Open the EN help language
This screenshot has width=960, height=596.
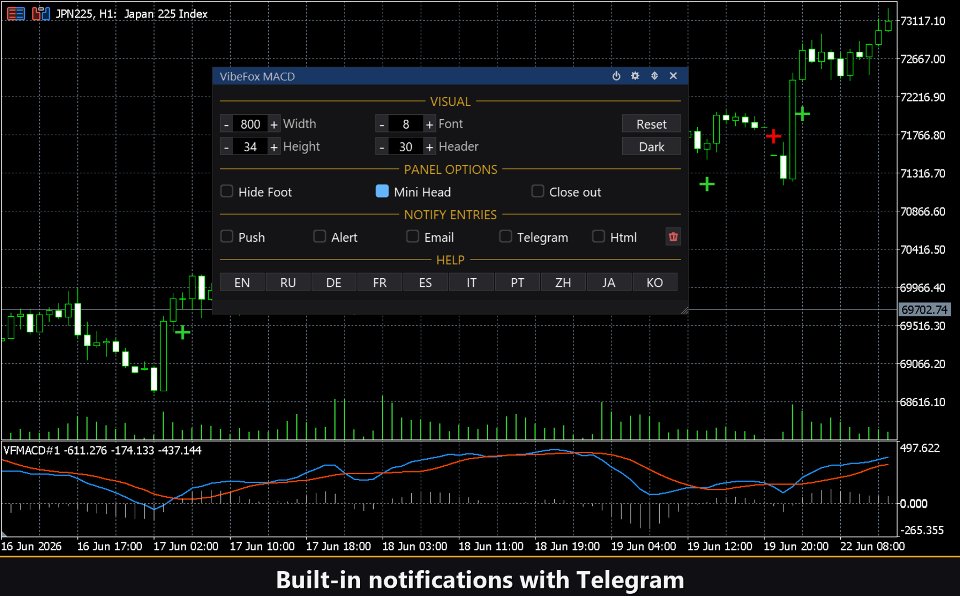[242, 282]
